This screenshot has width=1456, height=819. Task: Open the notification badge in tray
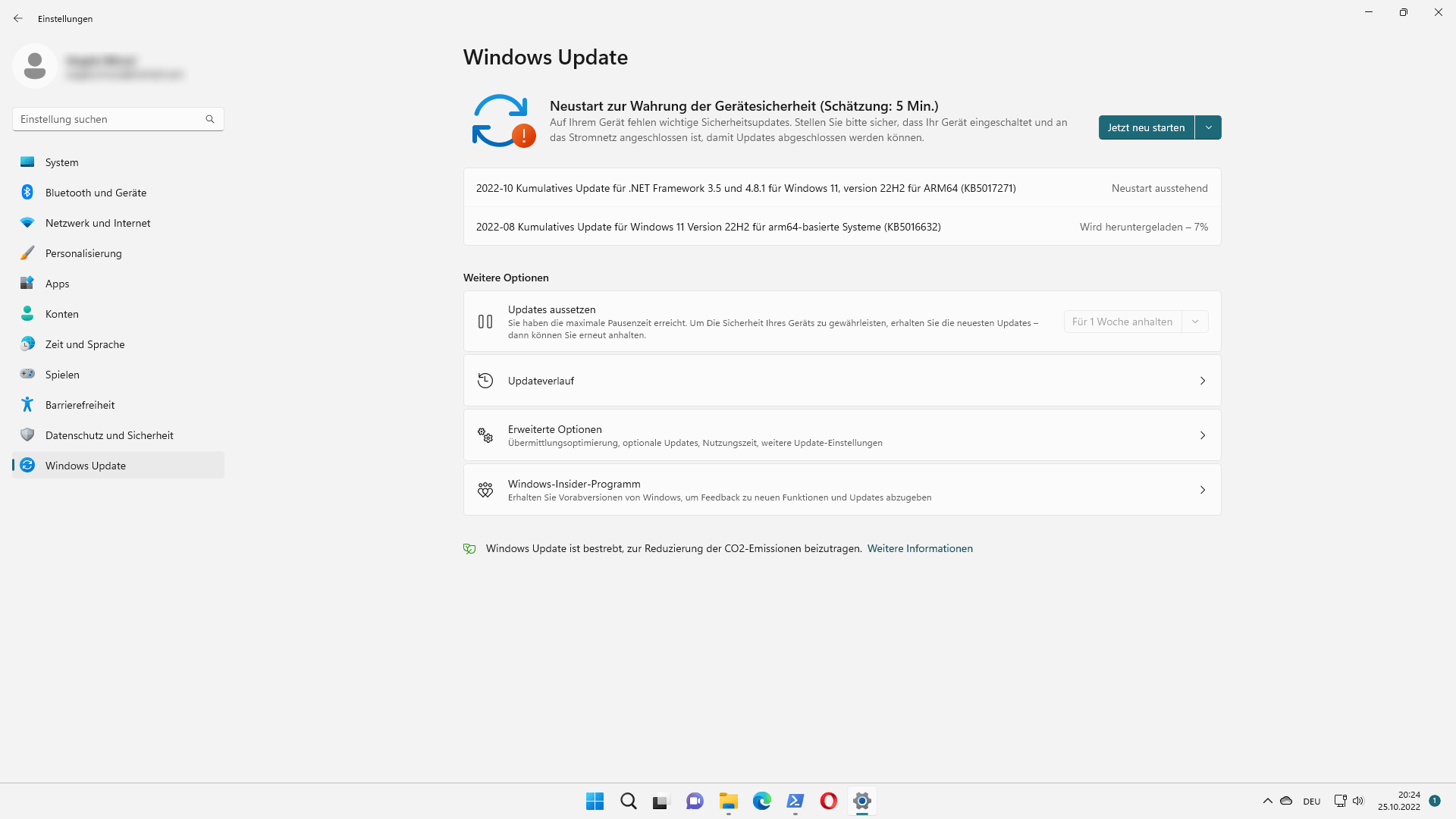pyautogui.click(x=1435, y=800)
